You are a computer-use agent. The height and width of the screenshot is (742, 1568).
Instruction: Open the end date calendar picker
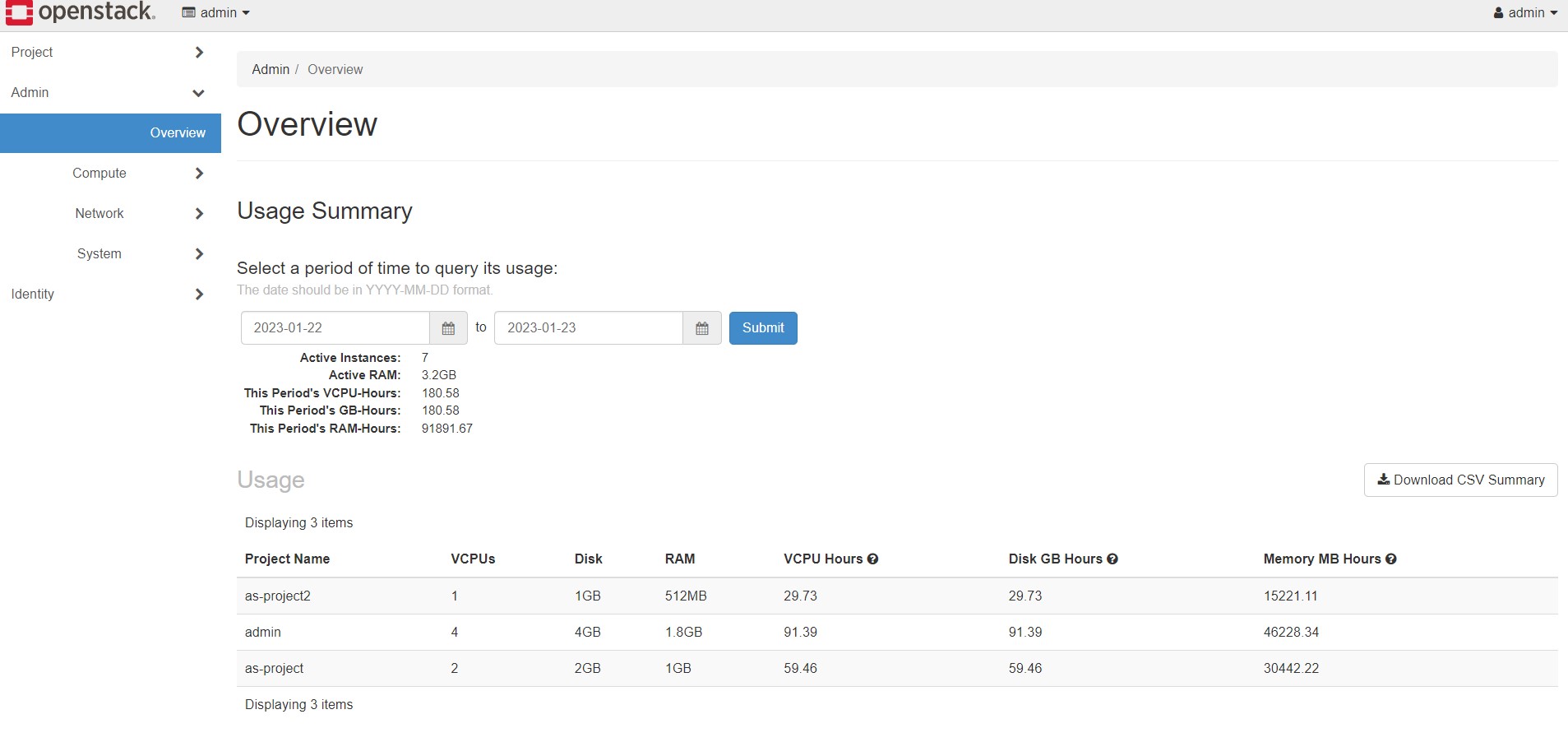(702, 328)
